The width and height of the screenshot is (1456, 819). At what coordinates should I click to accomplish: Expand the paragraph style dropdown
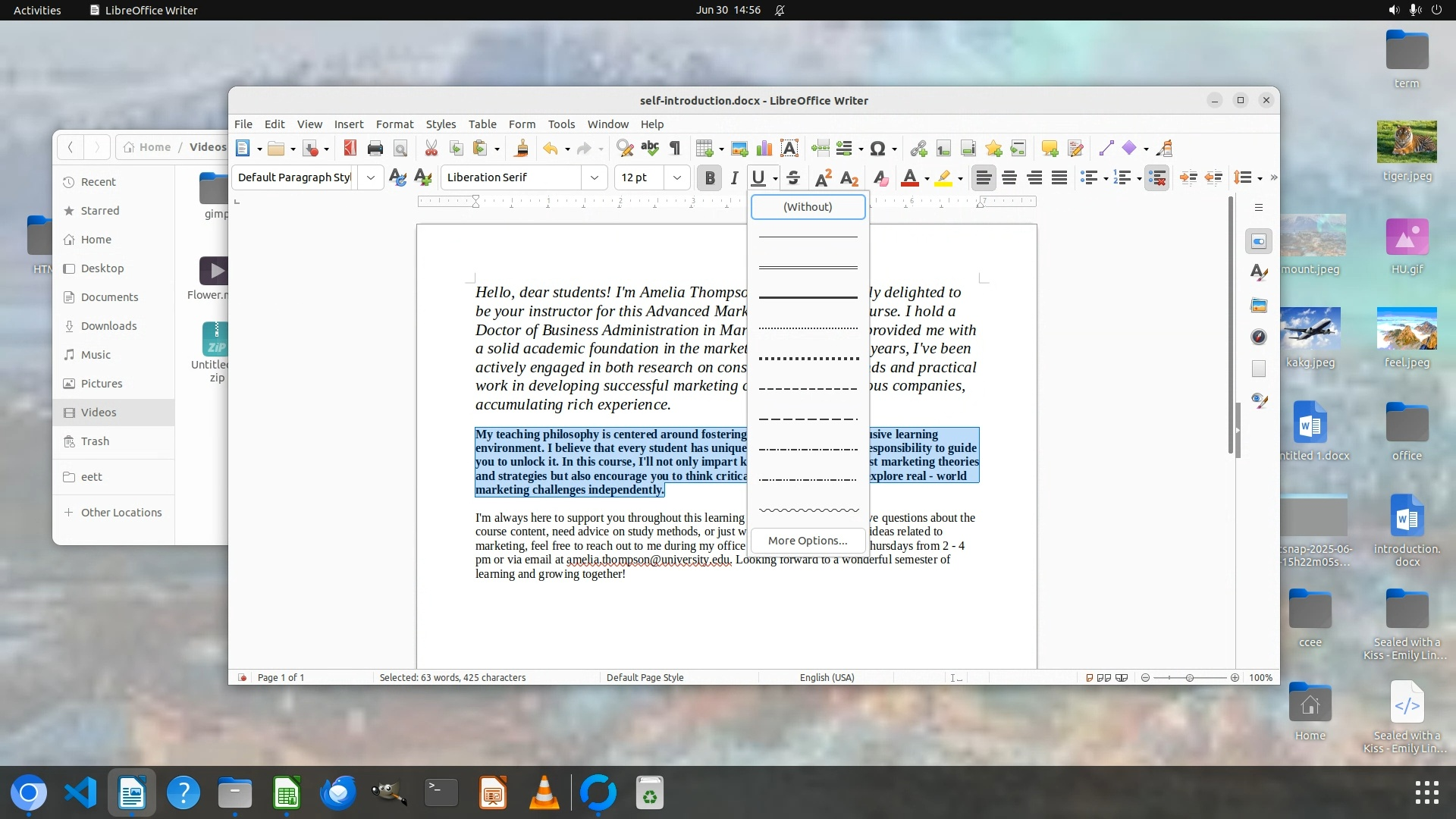pos(370,177)
